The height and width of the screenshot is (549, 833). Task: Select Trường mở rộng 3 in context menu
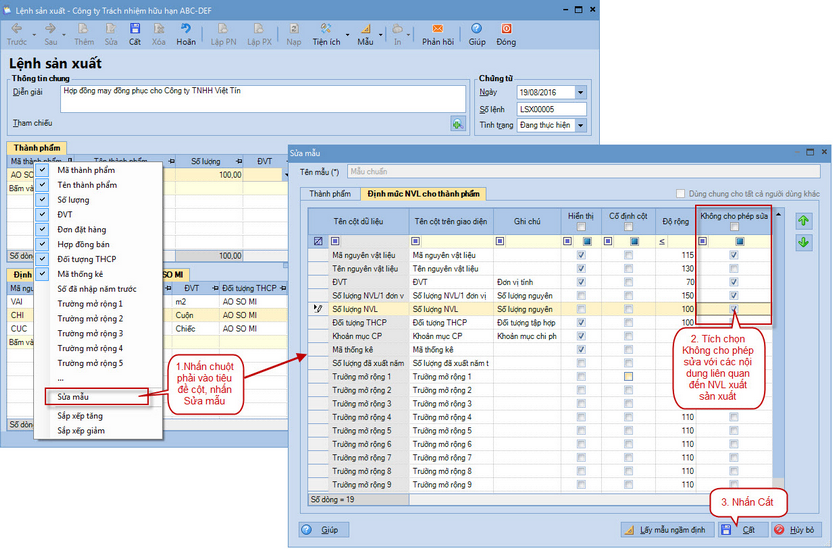[x=90, y=334]
